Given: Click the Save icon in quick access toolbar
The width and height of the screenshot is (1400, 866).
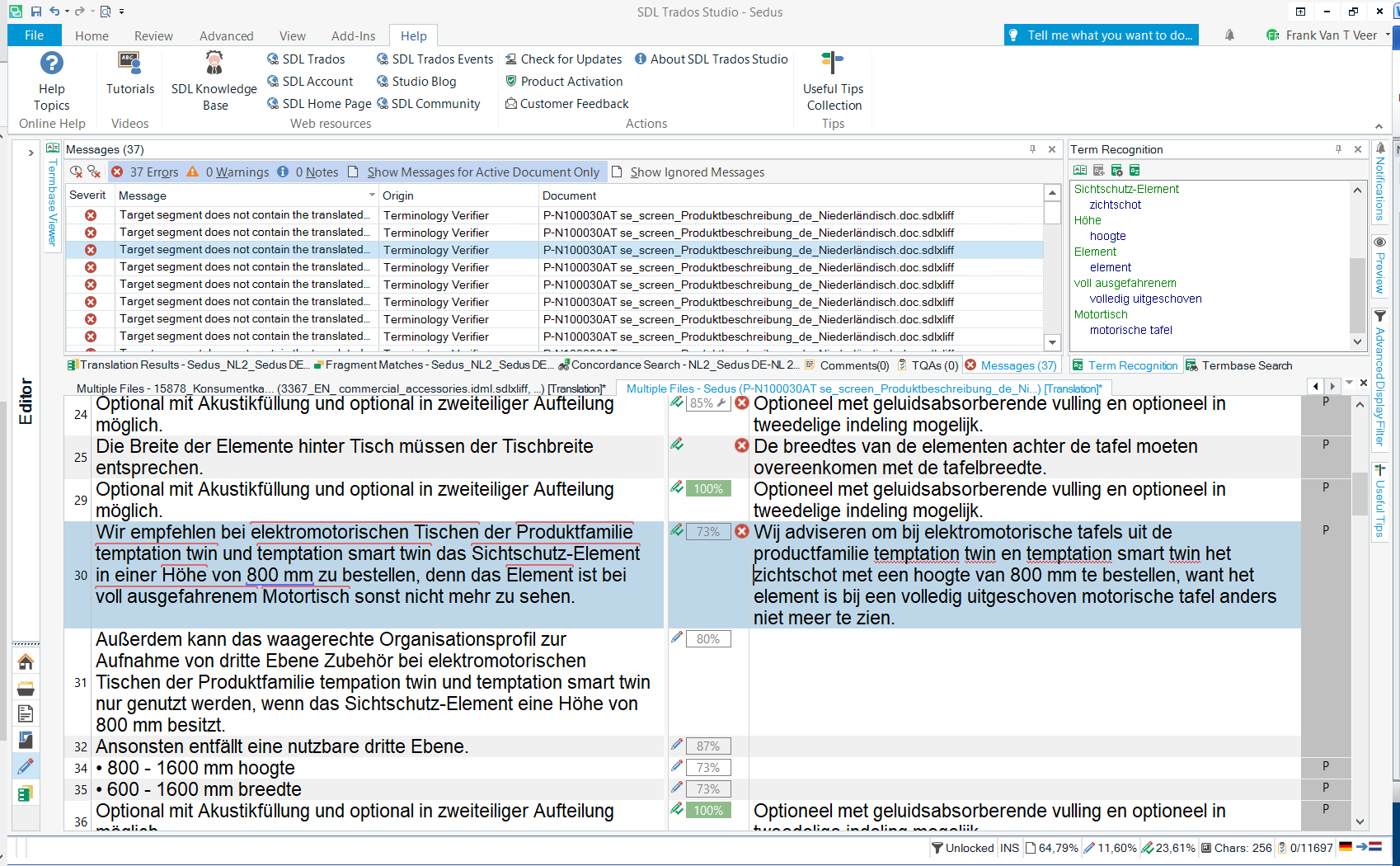Looking at the screenshot, I should (x=36, y=12).
